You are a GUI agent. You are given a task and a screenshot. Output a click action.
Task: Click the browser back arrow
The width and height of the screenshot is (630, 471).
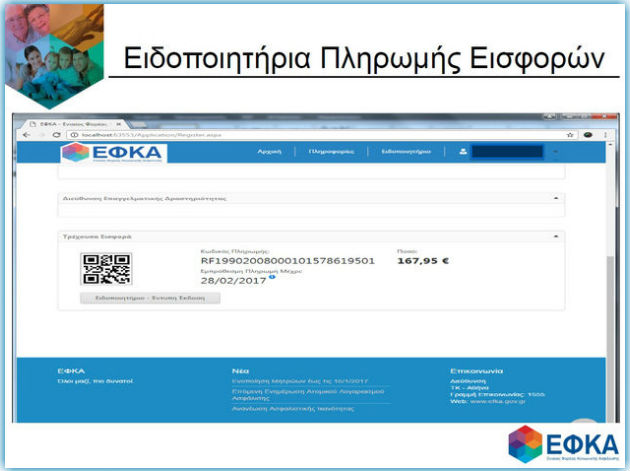[x=27, y=135]
